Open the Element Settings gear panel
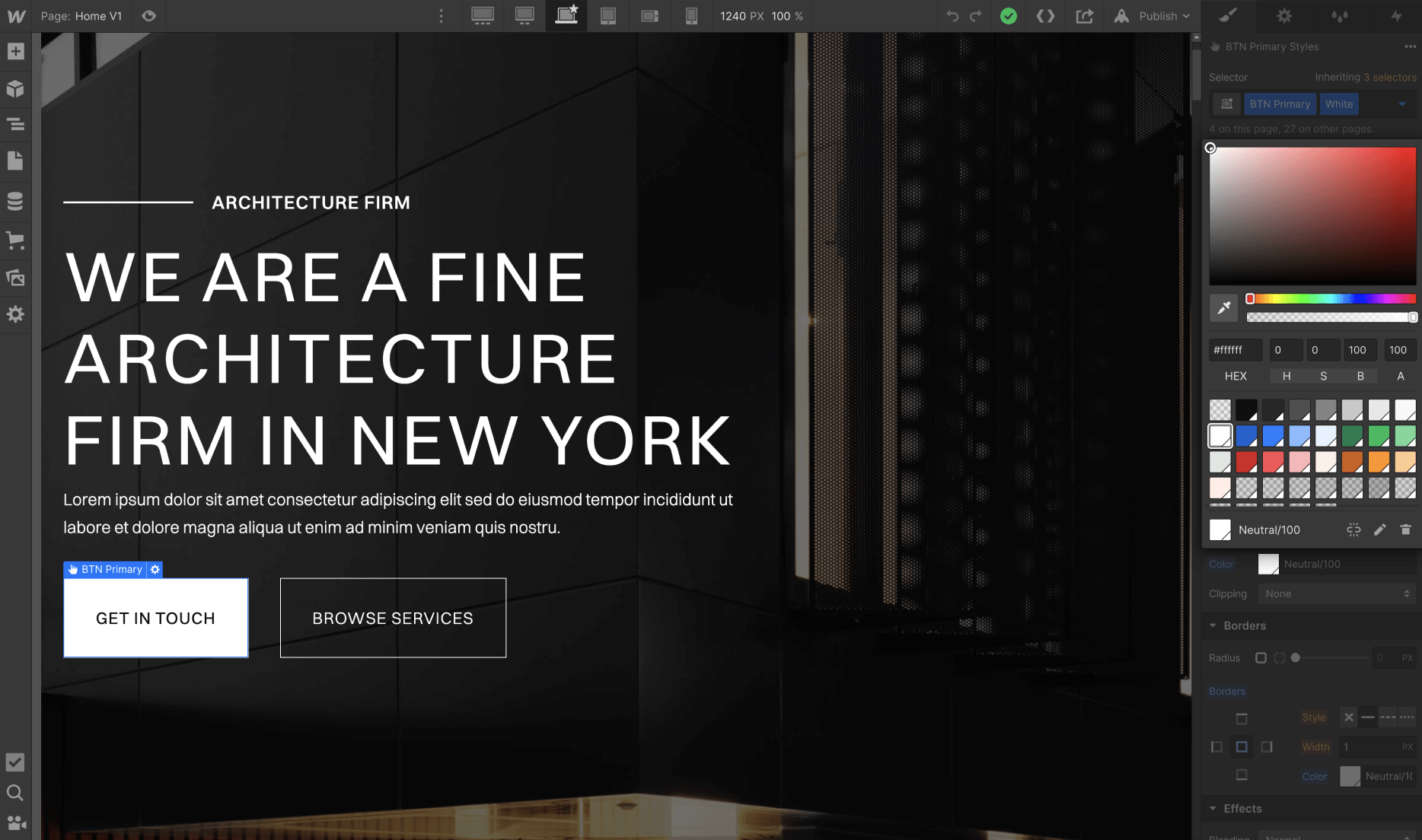This screenshot has height=840, width=1422. point(1284,15)
